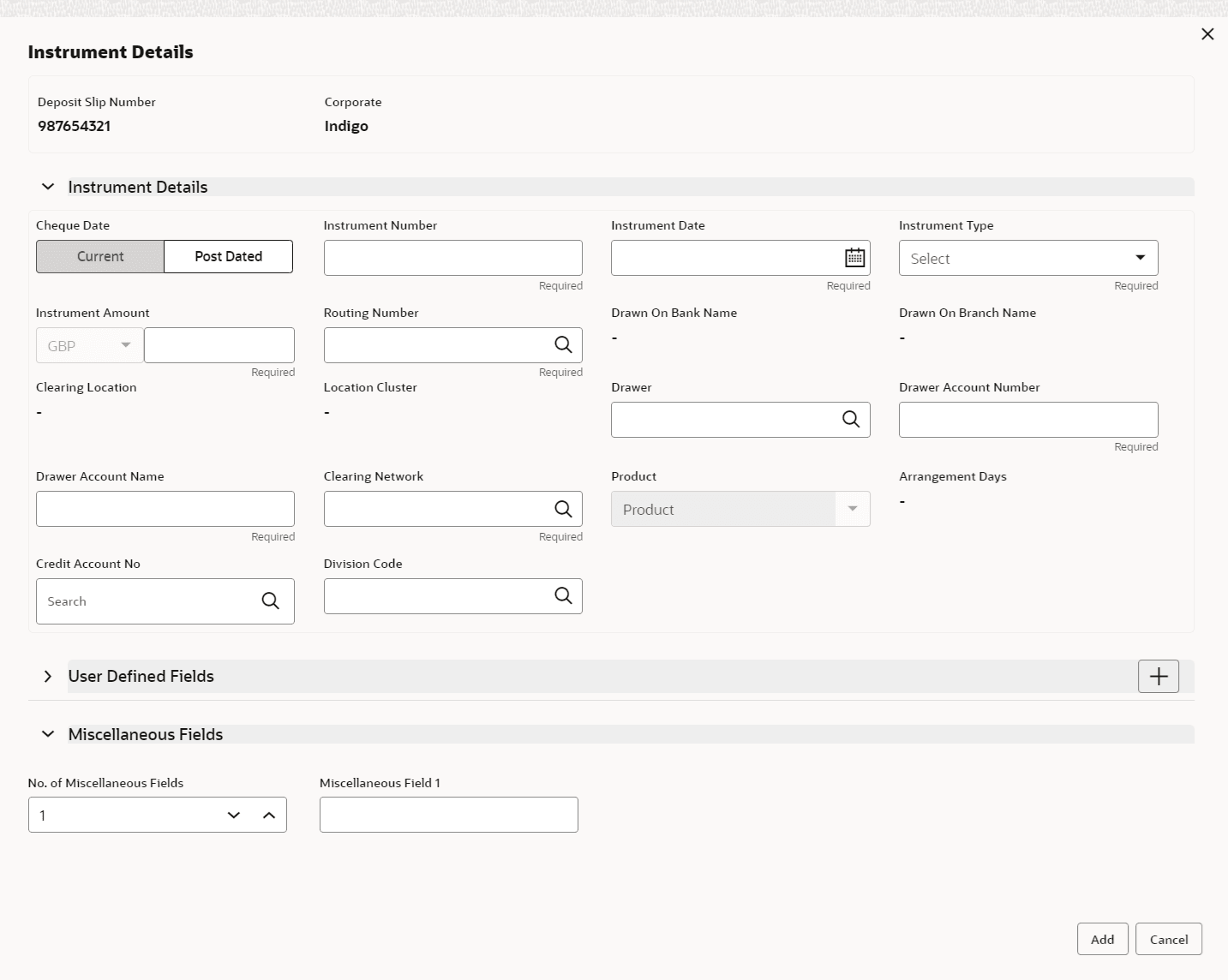
Task: Click the Cancel button
Action: pos(1168,939)
